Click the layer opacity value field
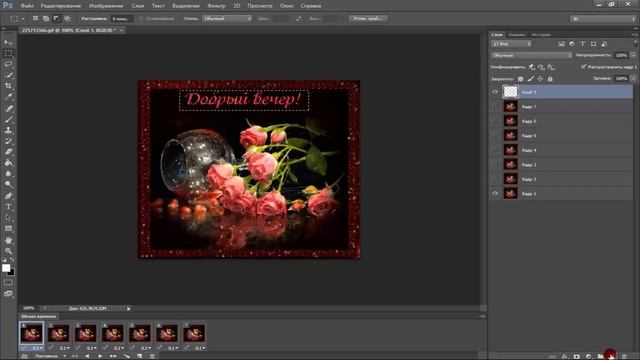 (621, 55)
